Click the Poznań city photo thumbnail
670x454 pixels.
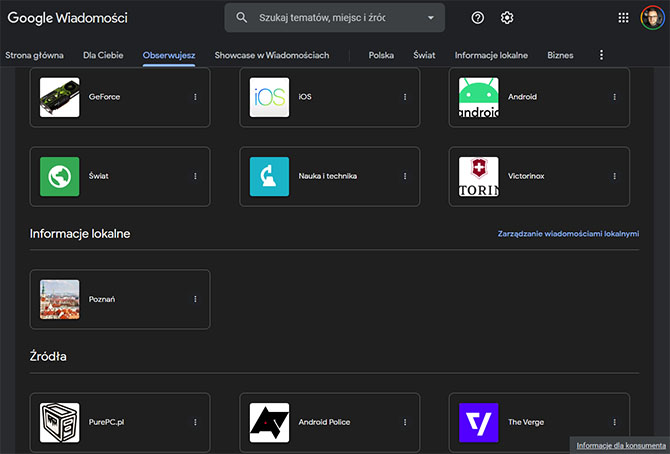(59, 299)
